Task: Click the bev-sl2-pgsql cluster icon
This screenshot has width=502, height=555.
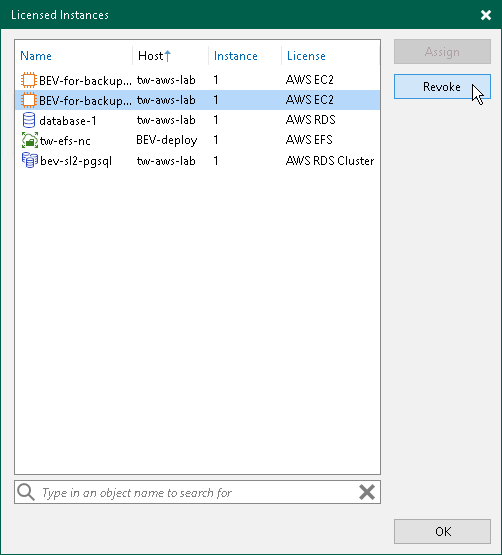Action: pyautogui.click(x=29, y=160)
